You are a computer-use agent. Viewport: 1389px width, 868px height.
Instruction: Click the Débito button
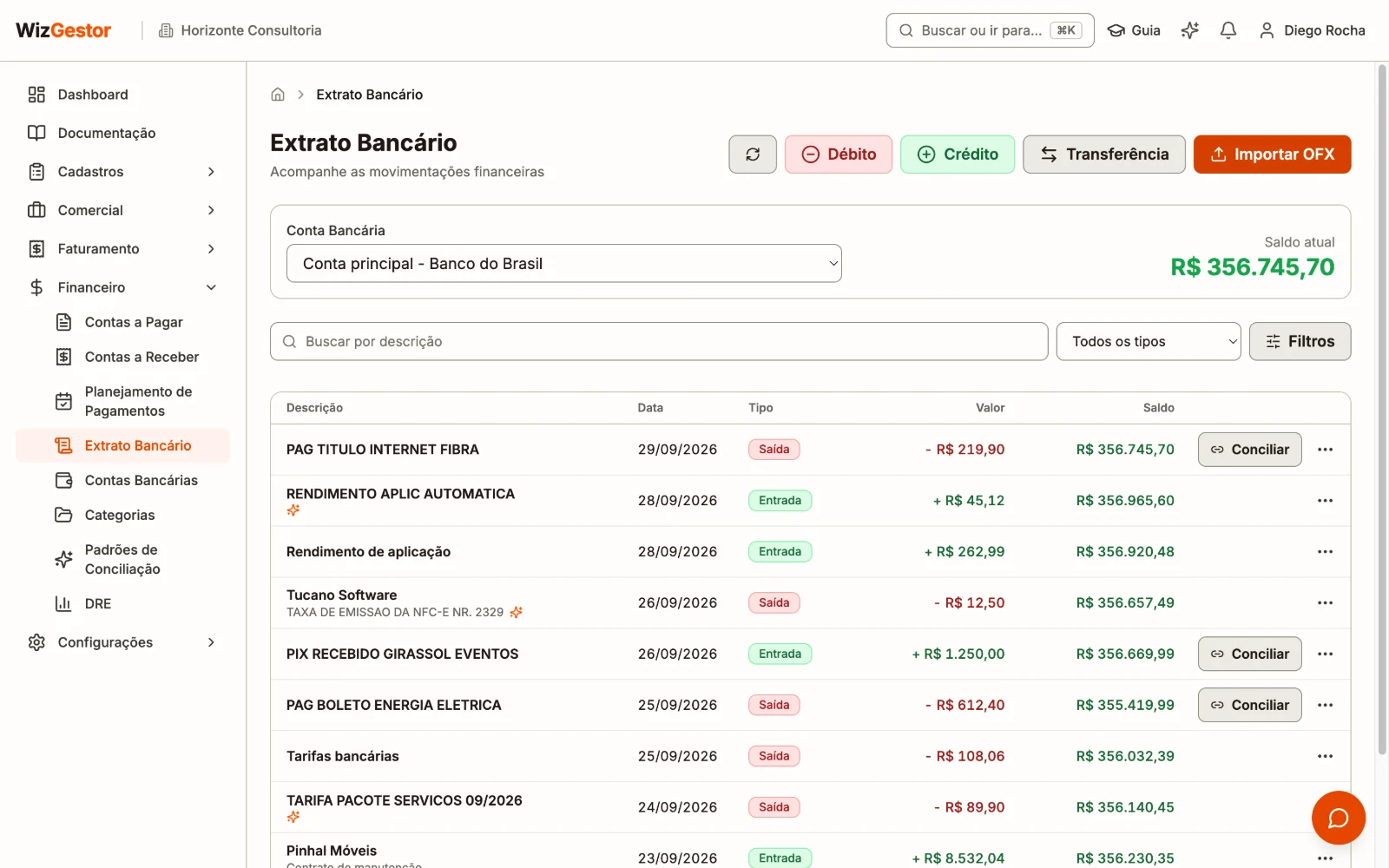[x=839, y=155]
